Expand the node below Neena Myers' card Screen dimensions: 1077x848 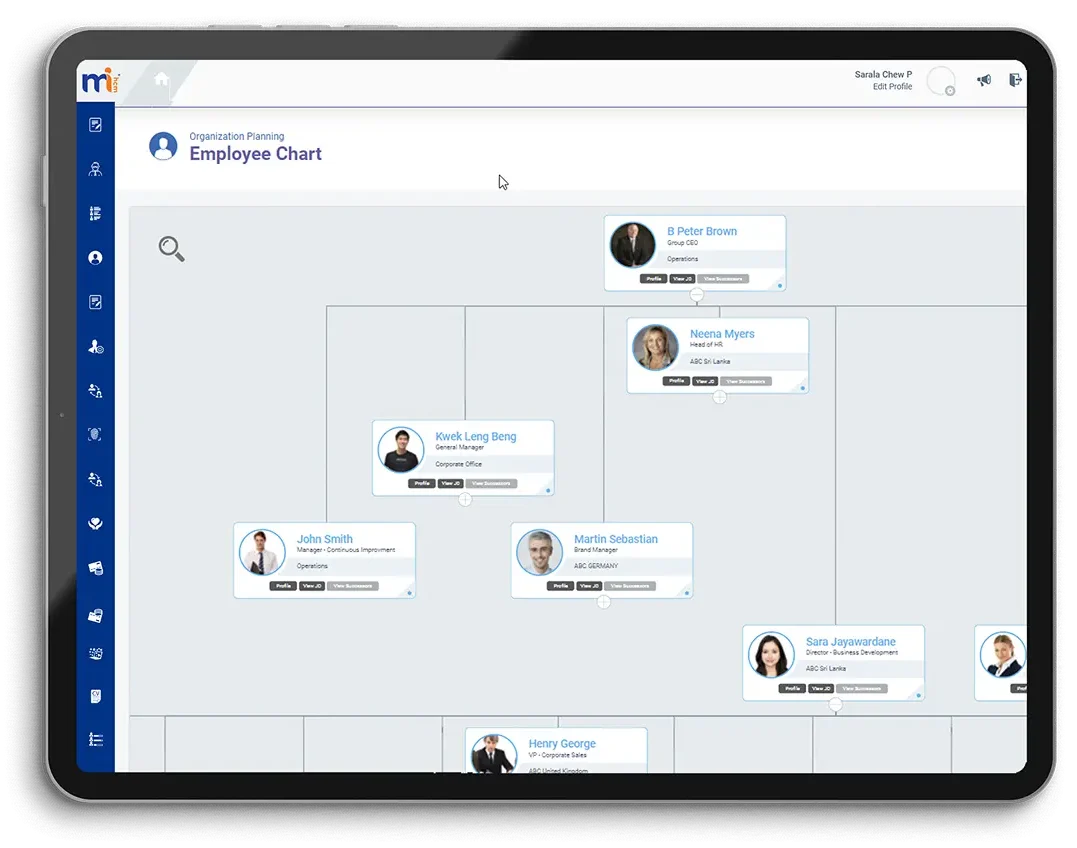pos(719,396)
